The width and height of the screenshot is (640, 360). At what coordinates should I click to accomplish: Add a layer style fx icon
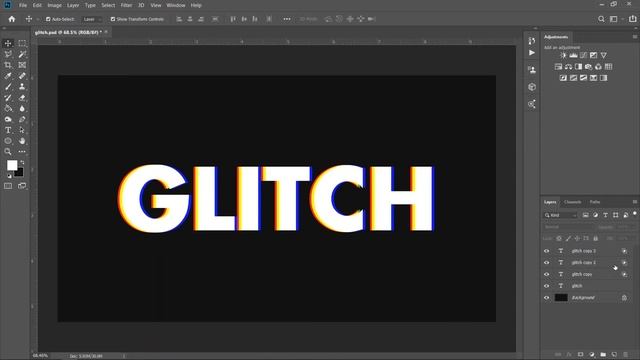[x=569, y=355]
